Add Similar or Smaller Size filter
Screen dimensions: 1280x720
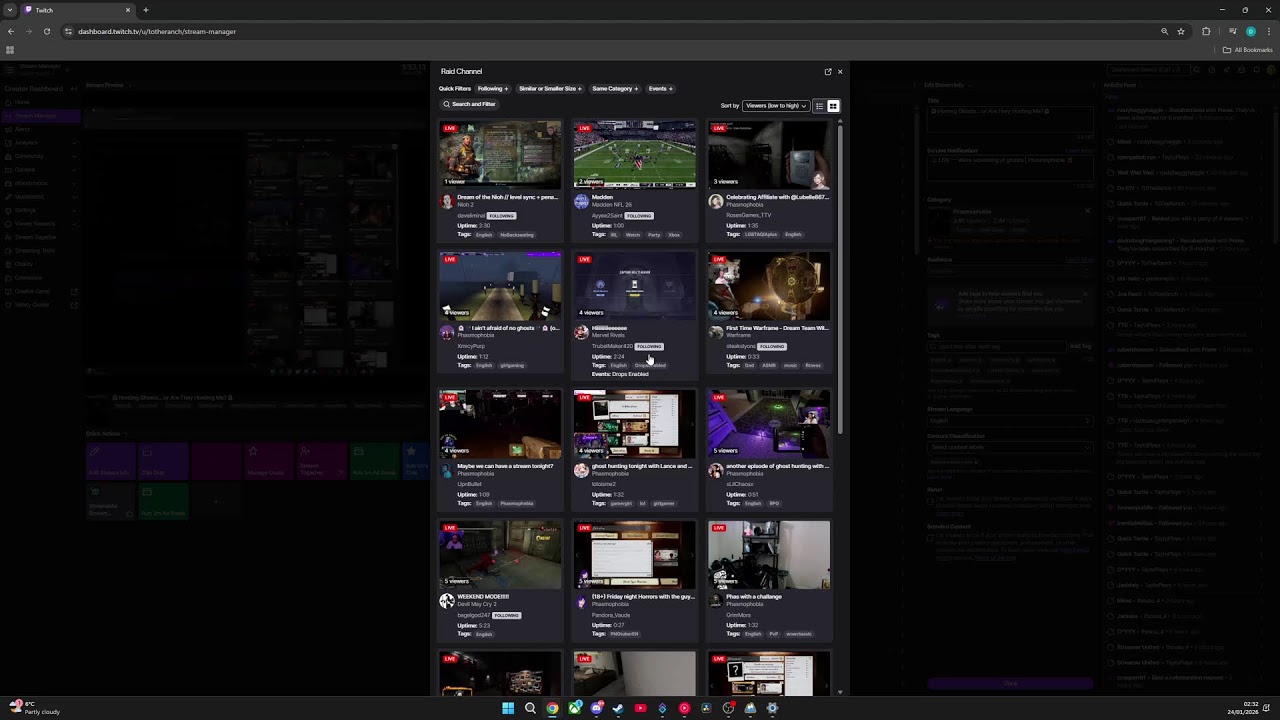tap(550, 89)
